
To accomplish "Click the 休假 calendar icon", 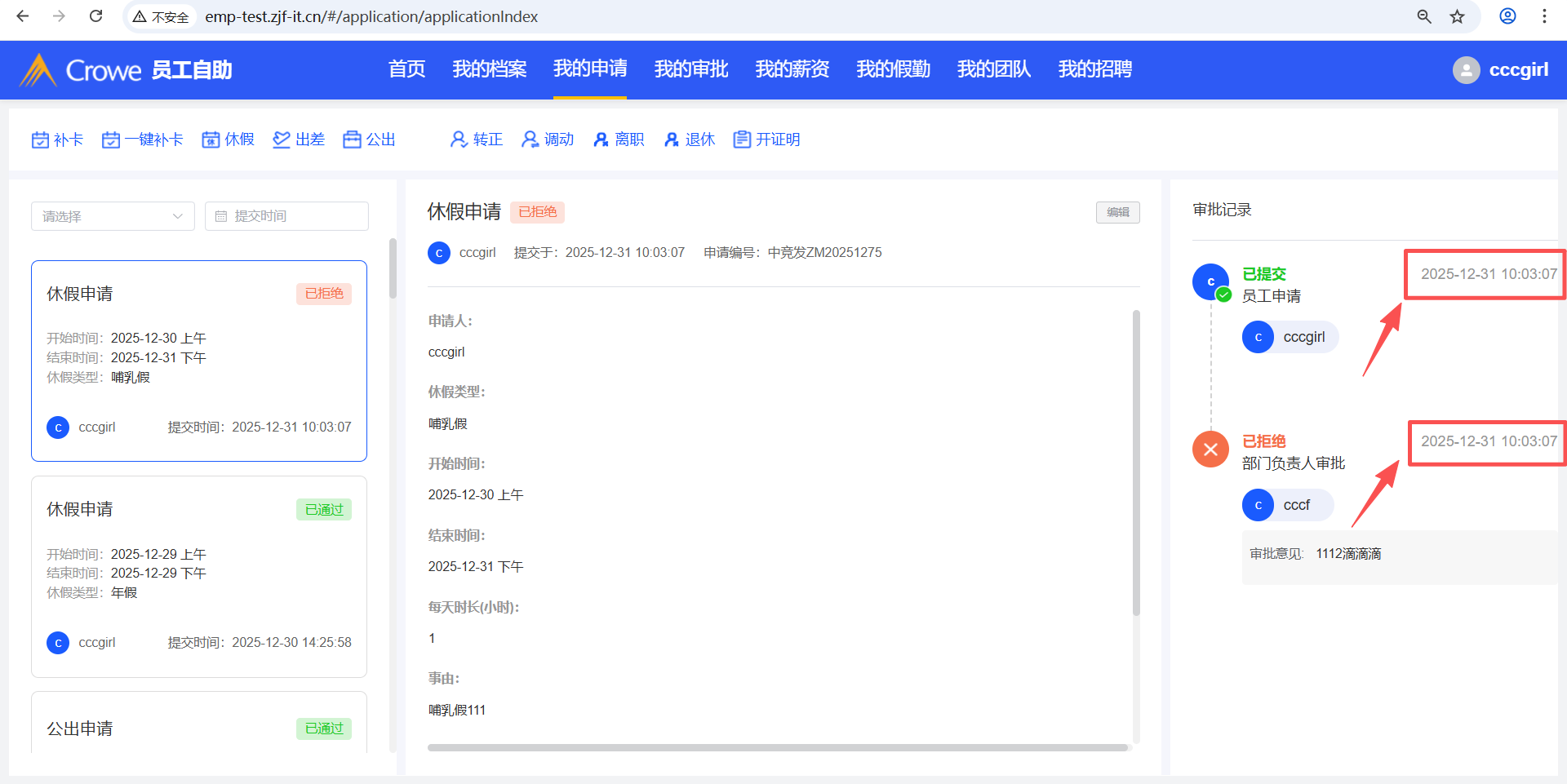I will click(211, 140).
